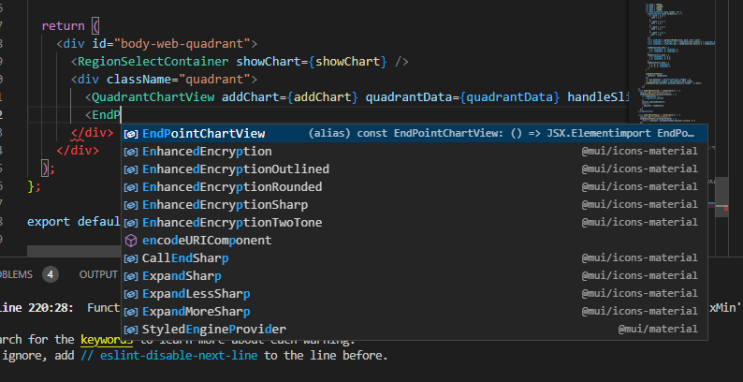Select the CallEndSharp suggestion
Image resolution: width=743 pixels, height=382 pixels.
pos(415,258)
